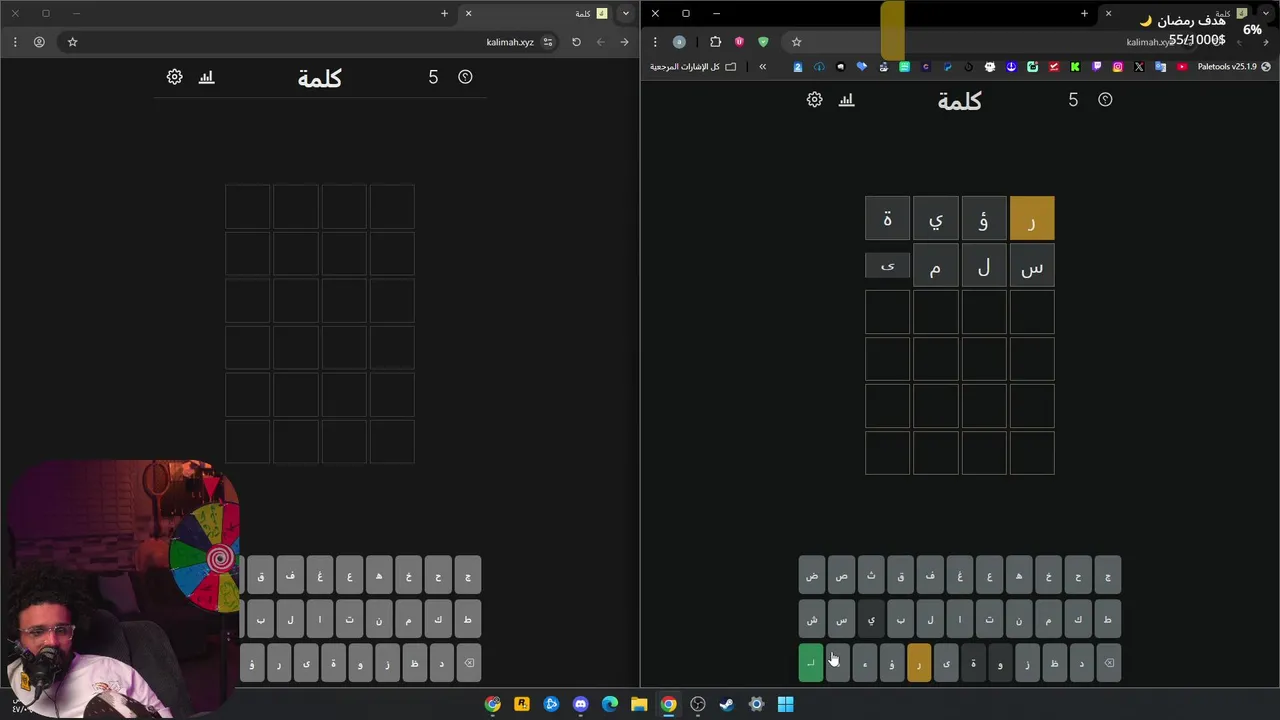Close the tab in right browser

[x=1108, y=13]
